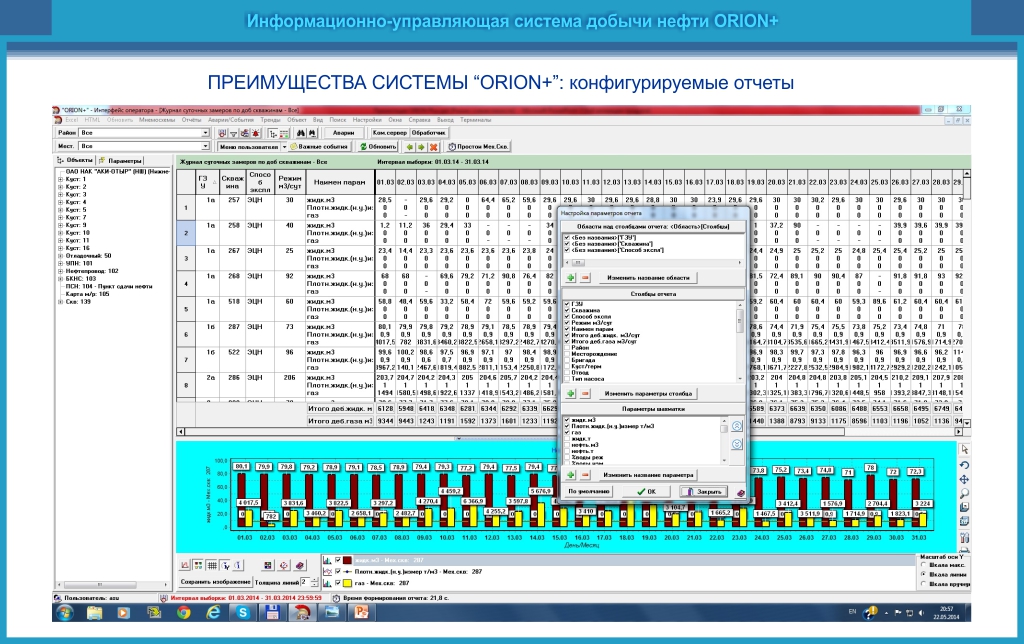Viewport: 1024px width, 644px height.
Task: Remove an area with the top red minus in dialog
Action: click(585, 278)
